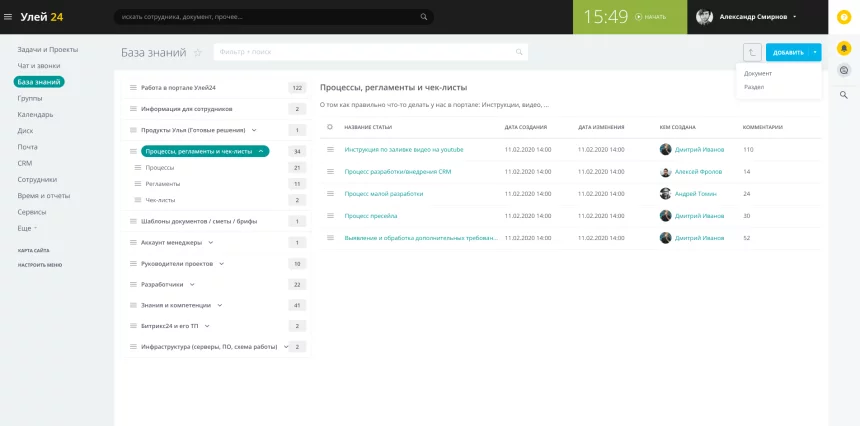Click the Фильтр + поиск input field
Screen dimensions: 860x426
[370, 51]
